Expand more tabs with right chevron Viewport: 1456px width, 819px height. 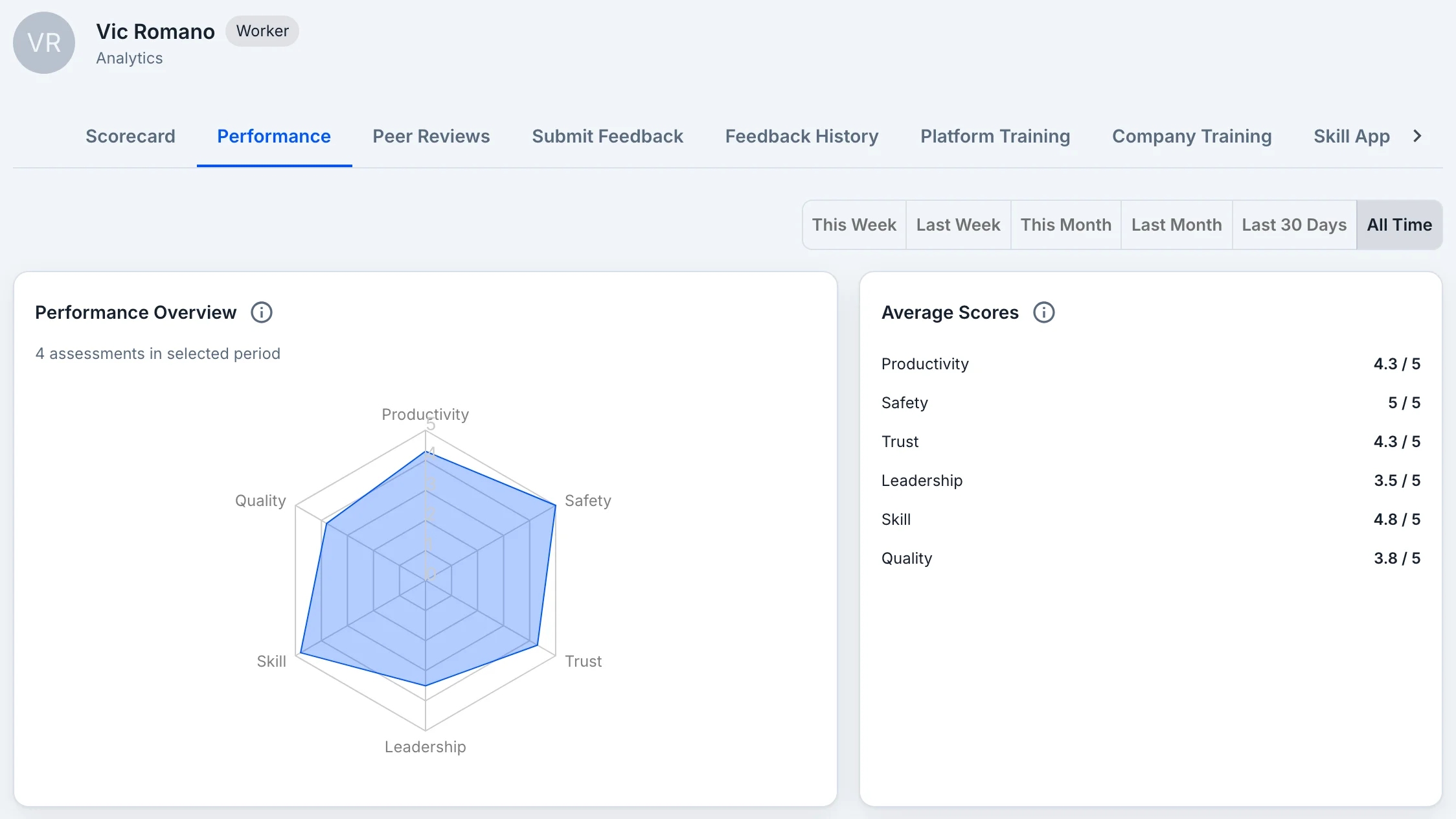1417,136
